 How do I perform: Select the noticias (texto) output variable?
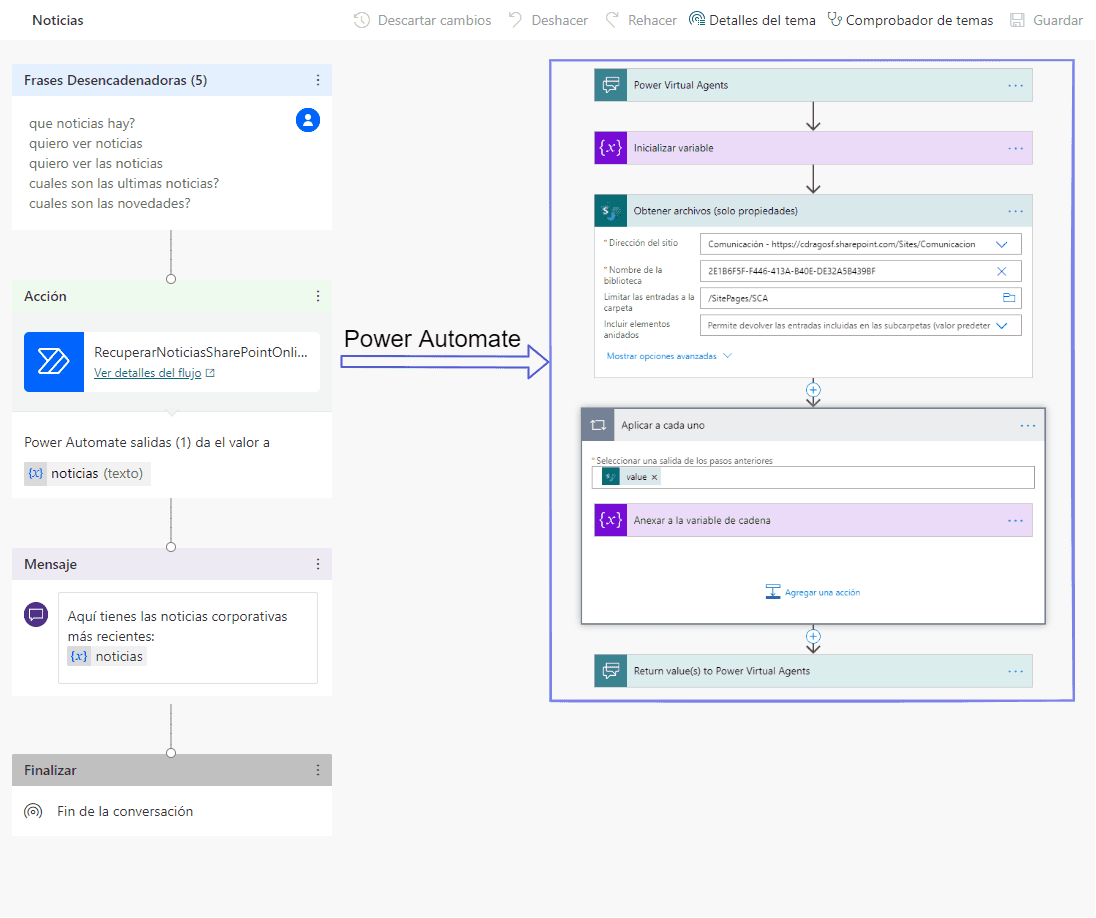(87, 473)
